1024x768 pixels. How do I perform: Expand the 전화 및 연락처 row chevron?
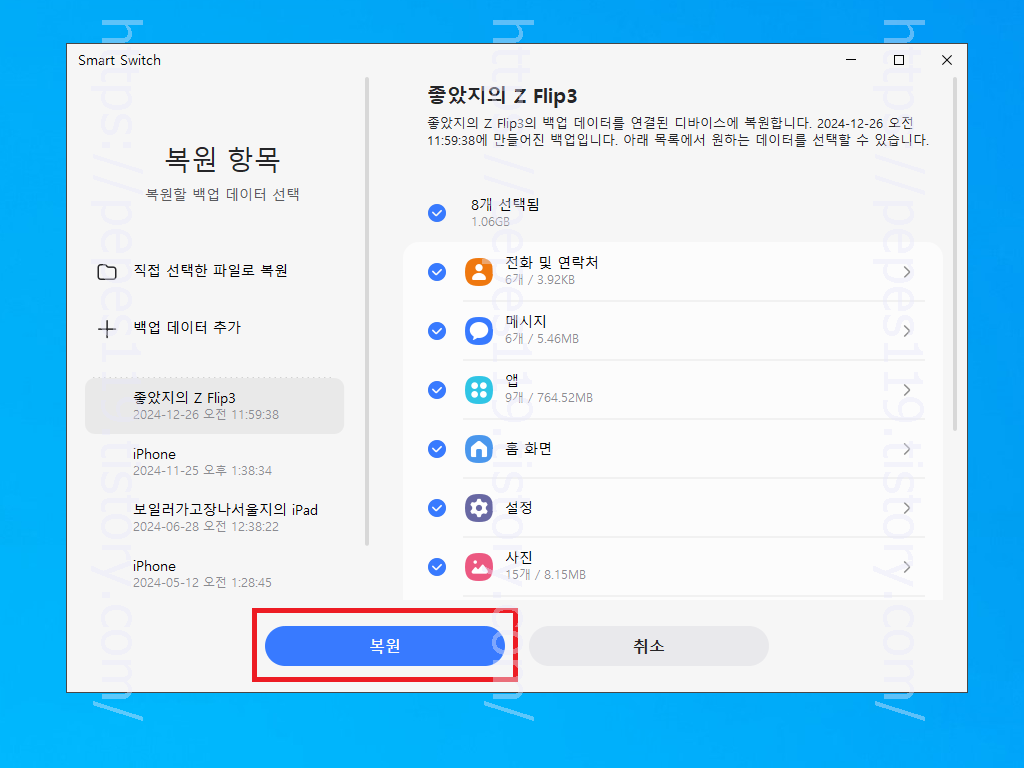click(906, 272)
